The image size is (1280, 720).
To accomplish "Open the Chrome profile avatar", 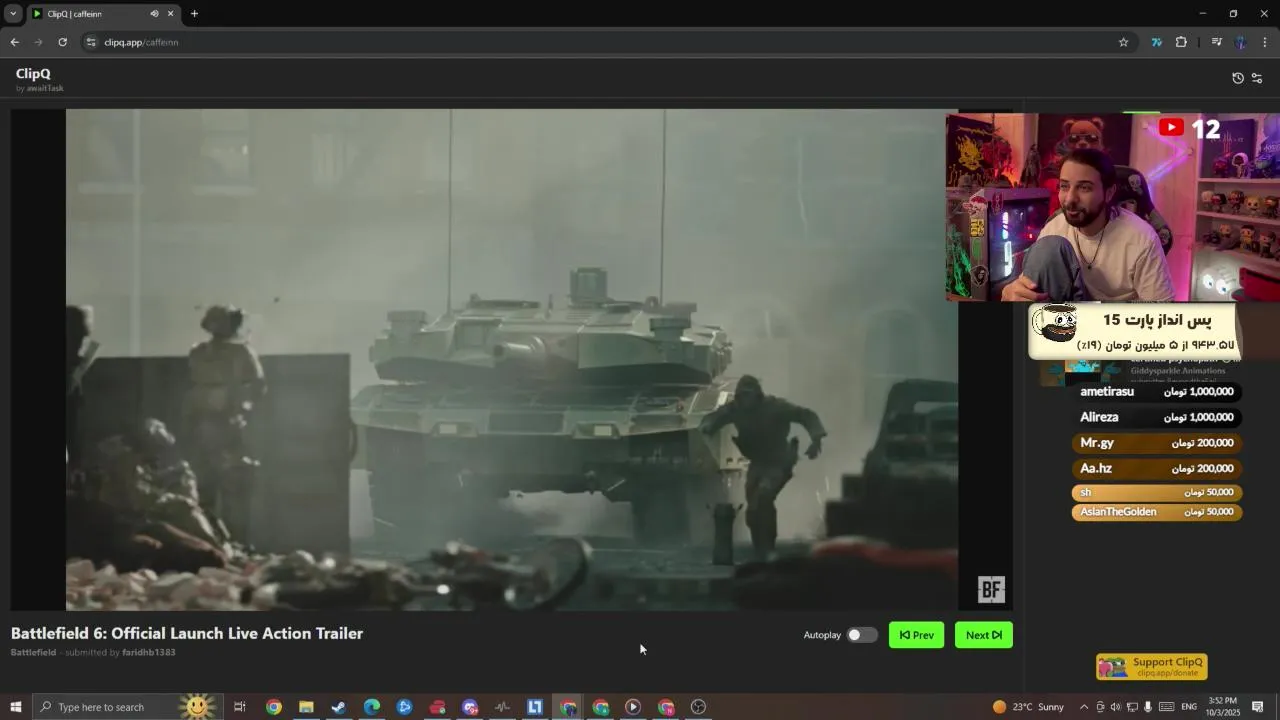I will pyautogui.click(x=1241, y=42).
